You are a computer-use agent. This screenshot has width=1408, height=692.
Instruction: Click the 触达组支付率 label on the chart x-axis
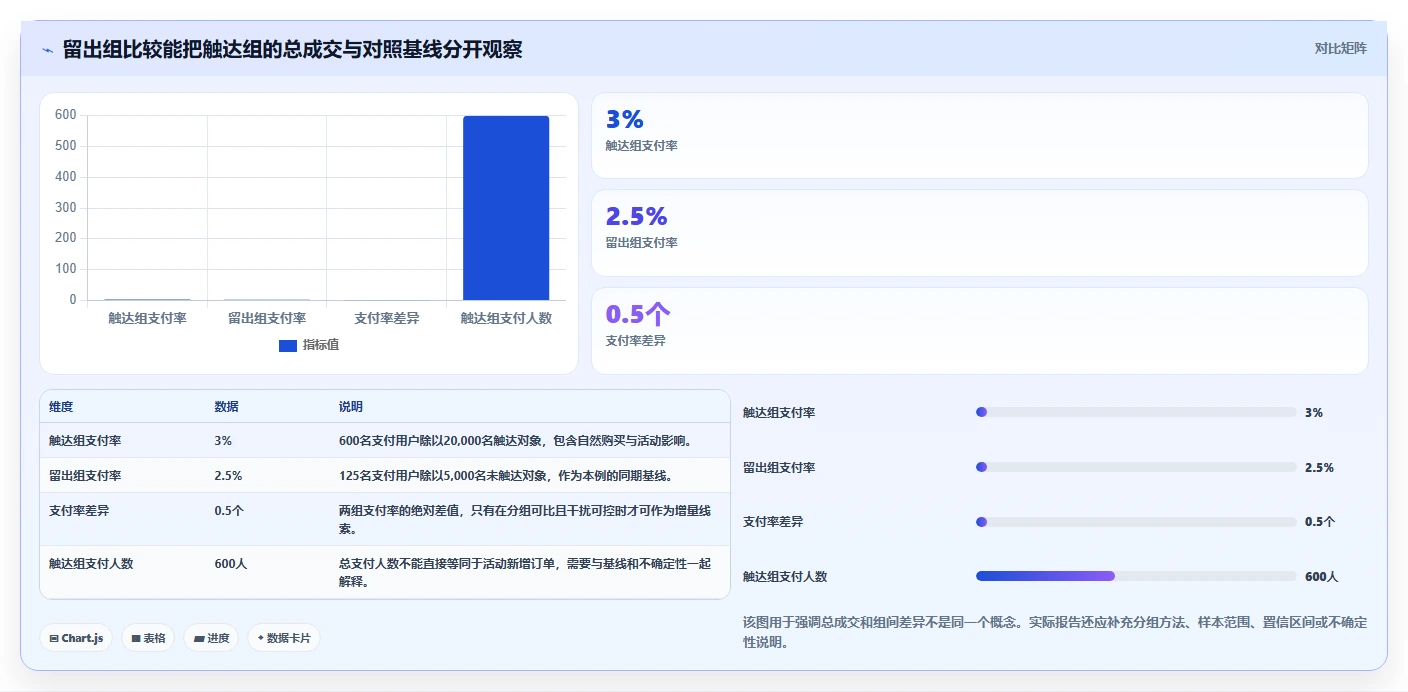click(x=147, y=318)
